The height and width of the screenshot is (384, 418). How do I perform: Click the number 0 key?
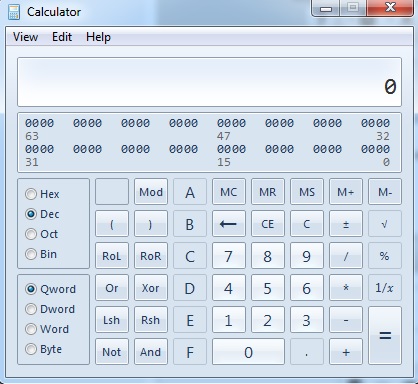pos(248,352)
